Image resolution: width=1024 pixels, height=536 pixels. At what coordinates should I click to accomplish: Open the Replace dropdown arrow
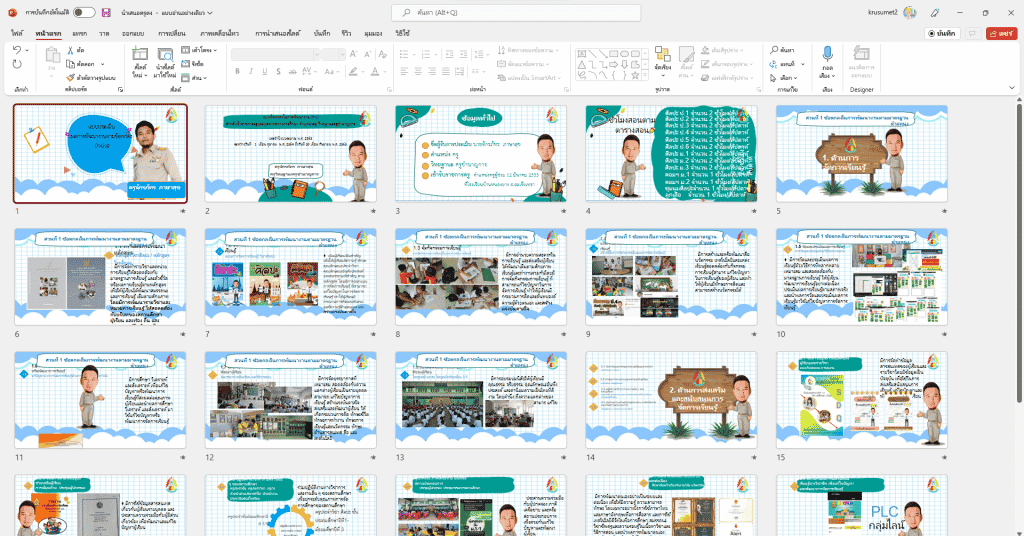pos(803,64)
